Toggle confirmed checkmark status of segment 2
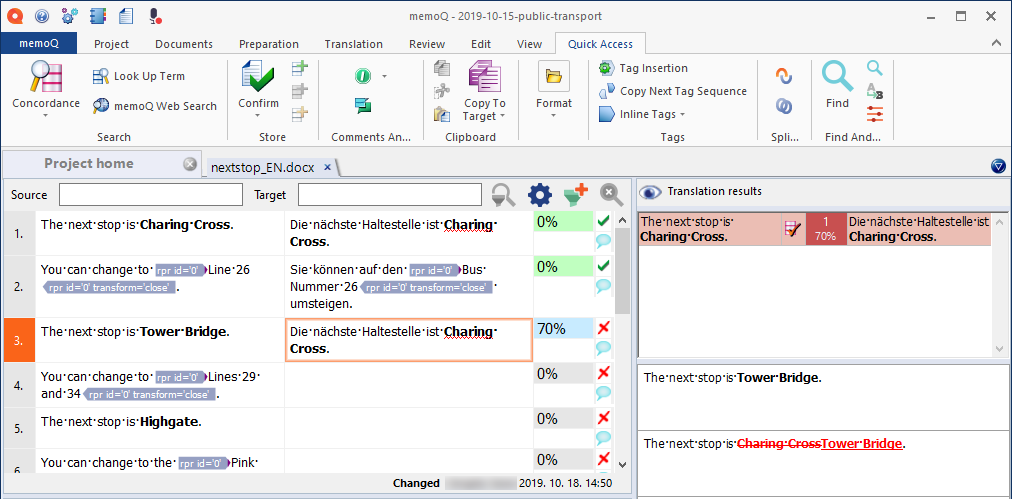Viewport: 1012px width, 499px height. pos(603,267)
